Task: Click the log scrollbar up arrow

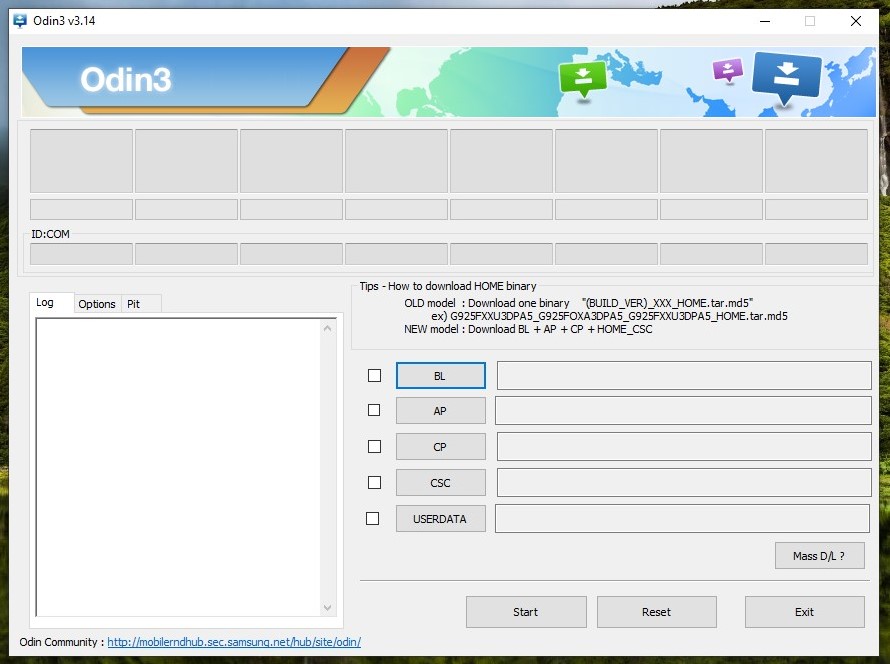Action: pos(328,329)
